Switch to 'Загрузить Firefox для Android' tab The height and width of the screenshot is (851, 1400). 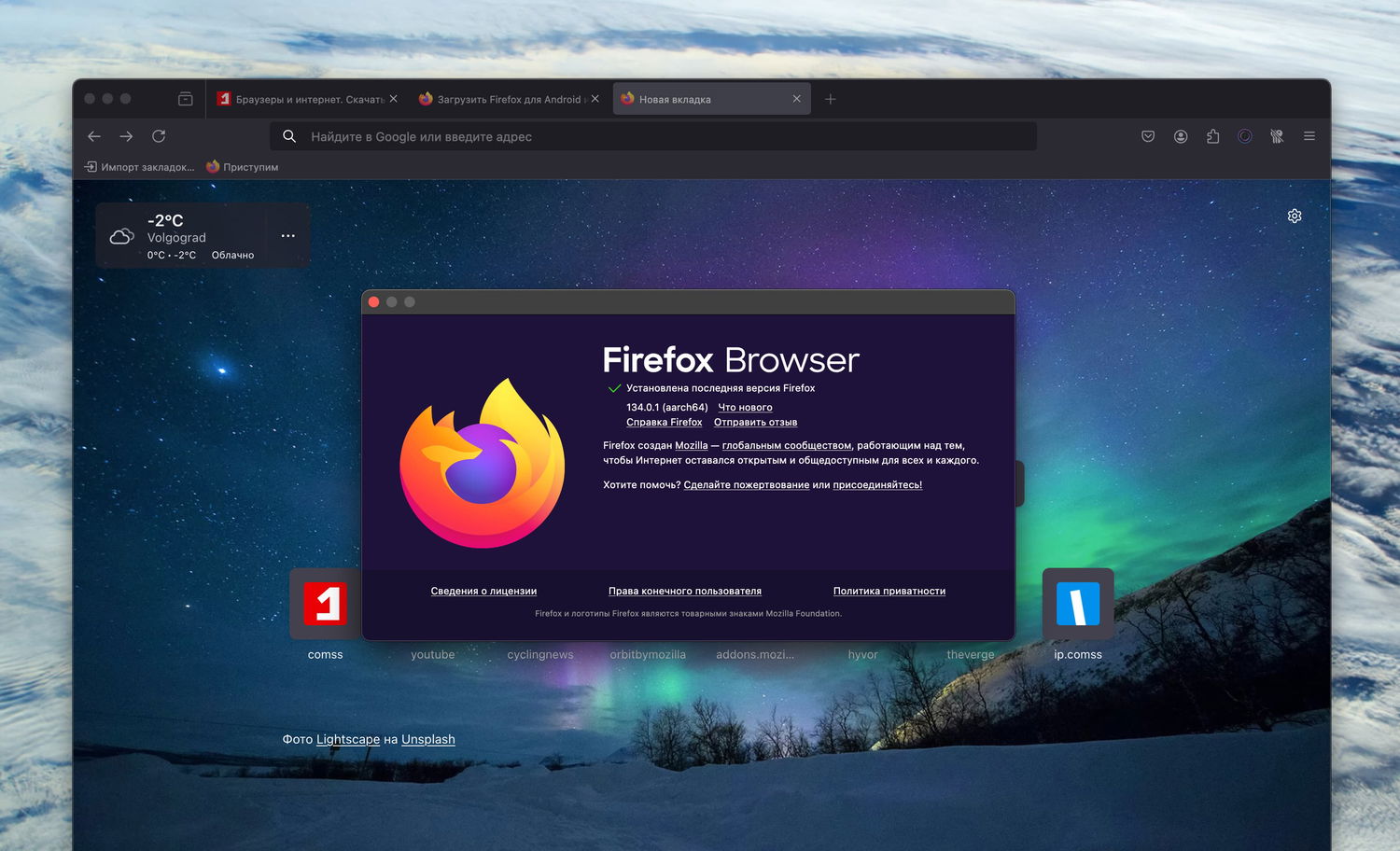(x=509, y=99)
